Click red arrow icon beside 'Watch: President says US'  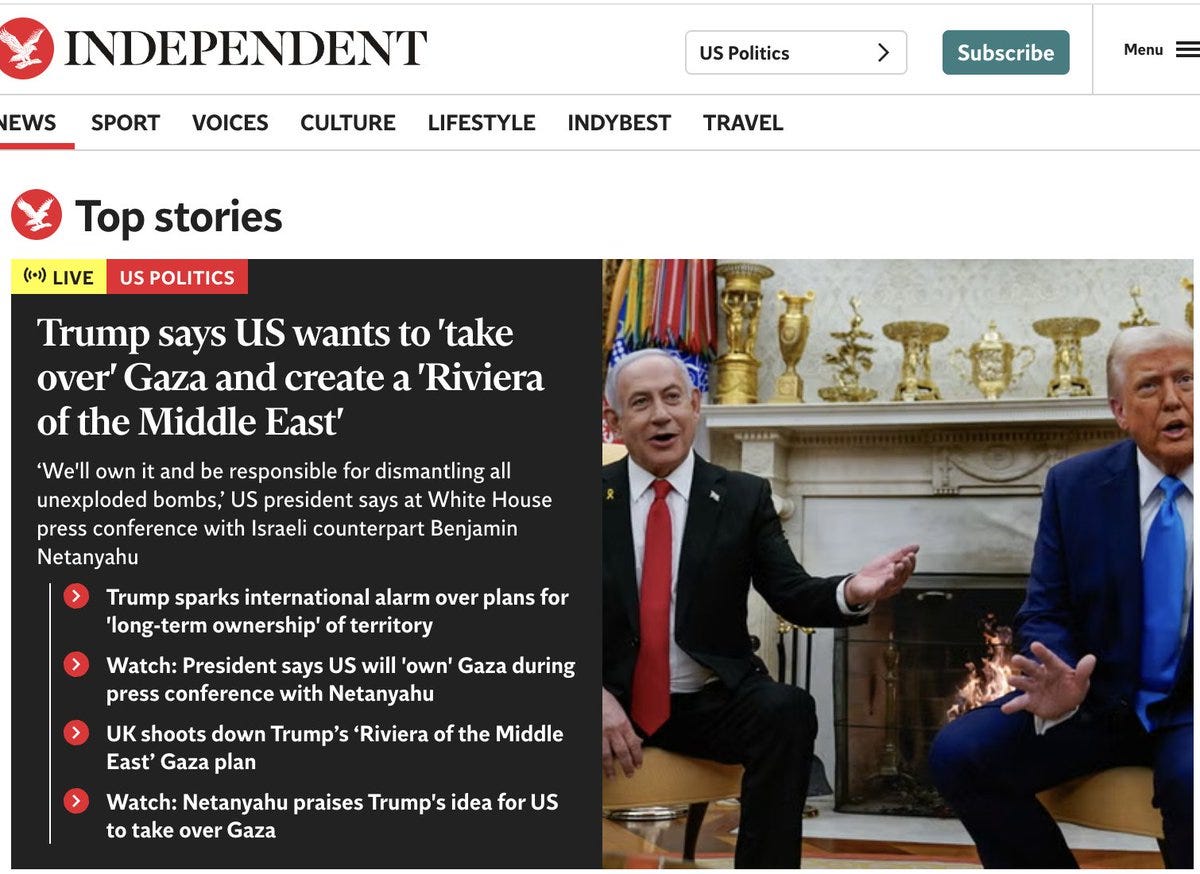click(76, 665)
